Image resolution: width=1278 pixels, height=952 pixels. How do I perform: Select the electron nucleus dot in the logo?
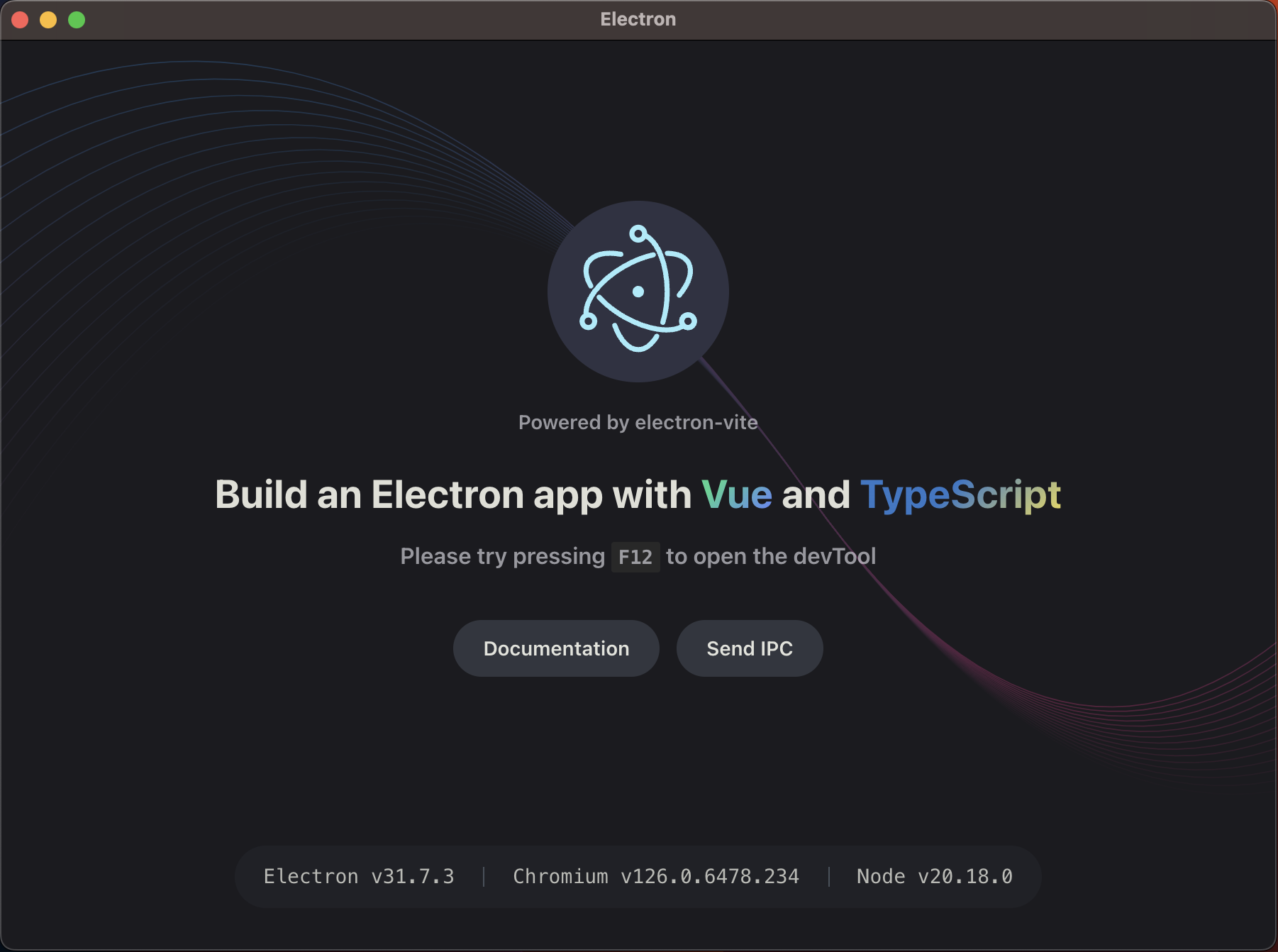pos(638,289)
